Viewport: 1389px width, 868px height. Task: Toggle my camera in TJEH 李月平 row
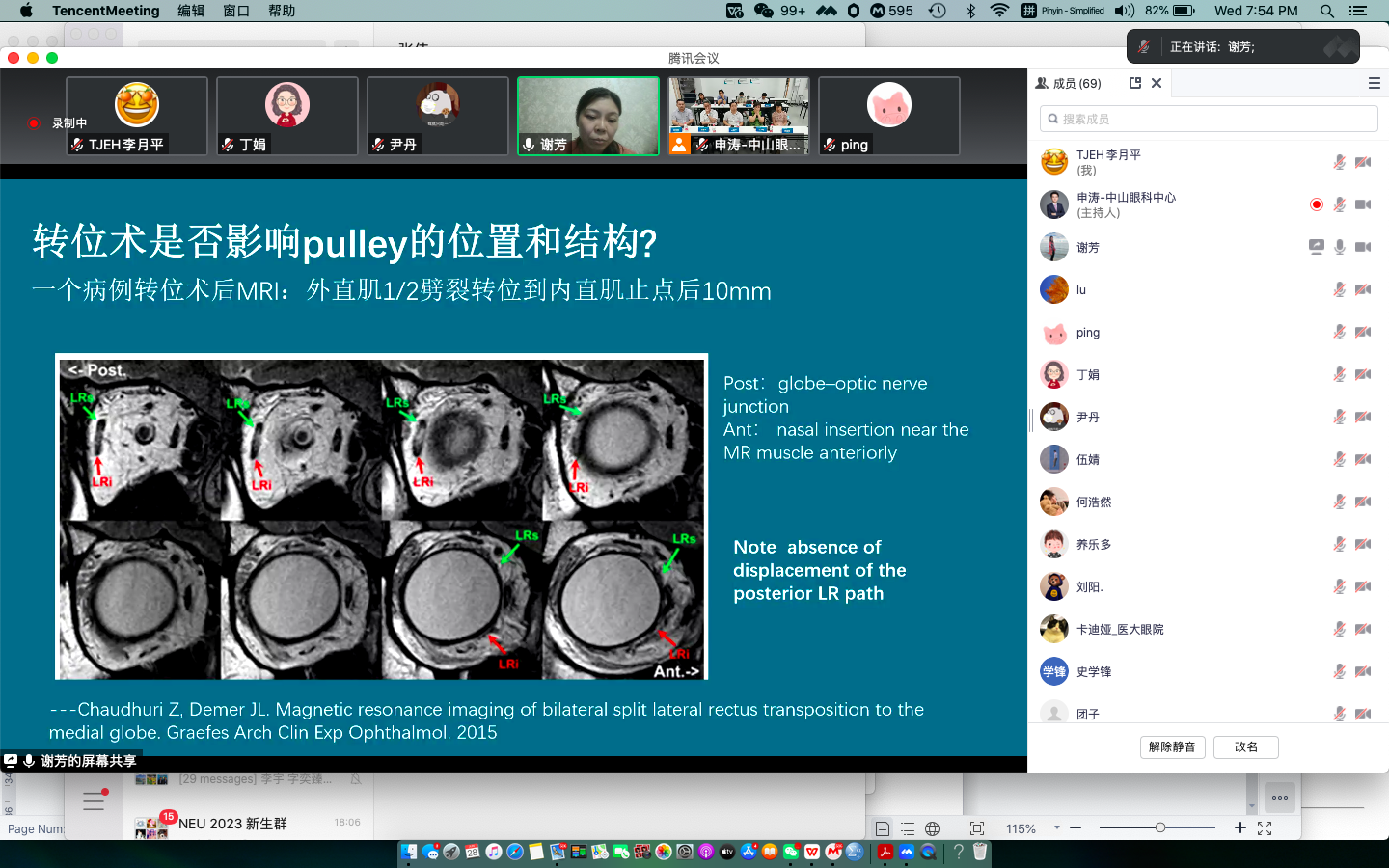(1363, 162)
